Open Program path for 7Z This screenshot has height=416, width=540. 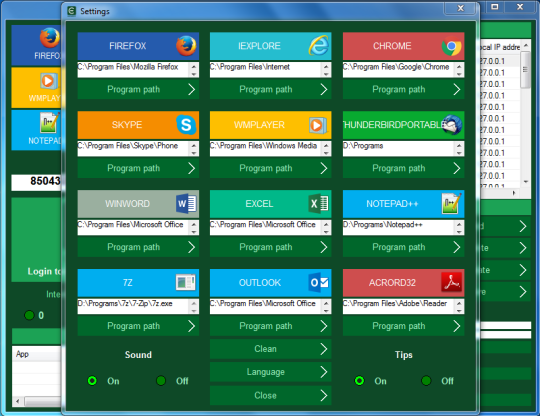pos(138,326)
